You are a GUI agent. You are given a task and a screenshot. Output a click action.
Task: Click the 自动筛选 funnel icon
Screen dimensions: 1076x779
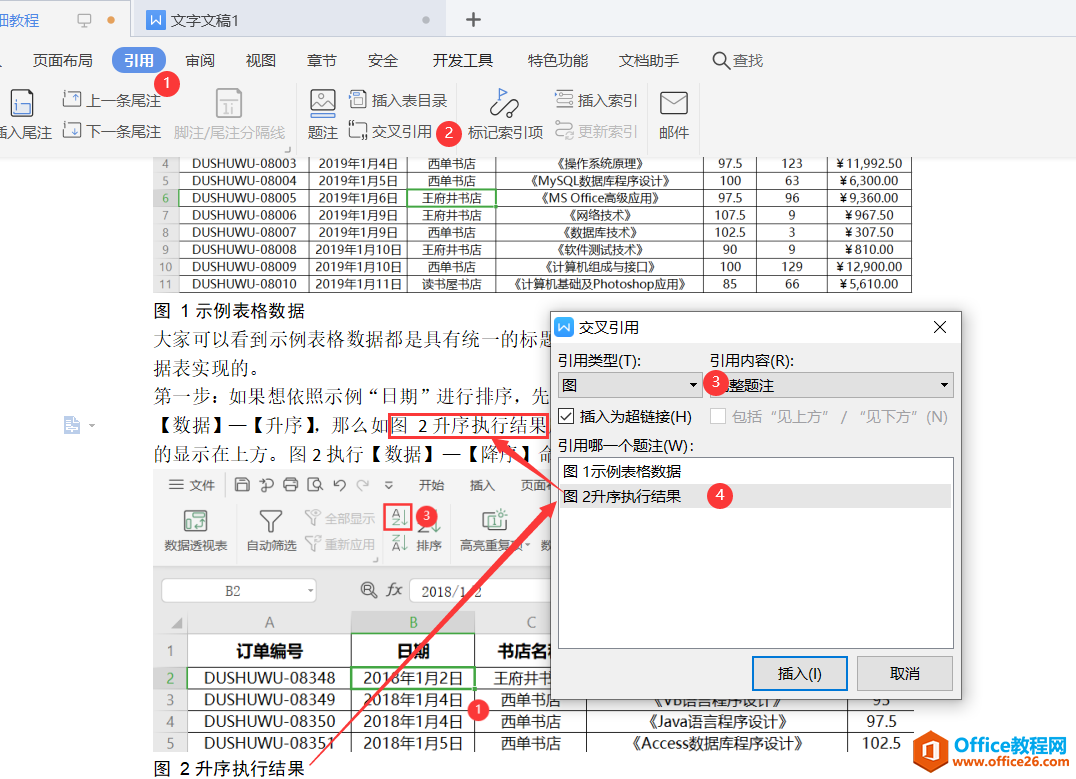click(270, 521)
